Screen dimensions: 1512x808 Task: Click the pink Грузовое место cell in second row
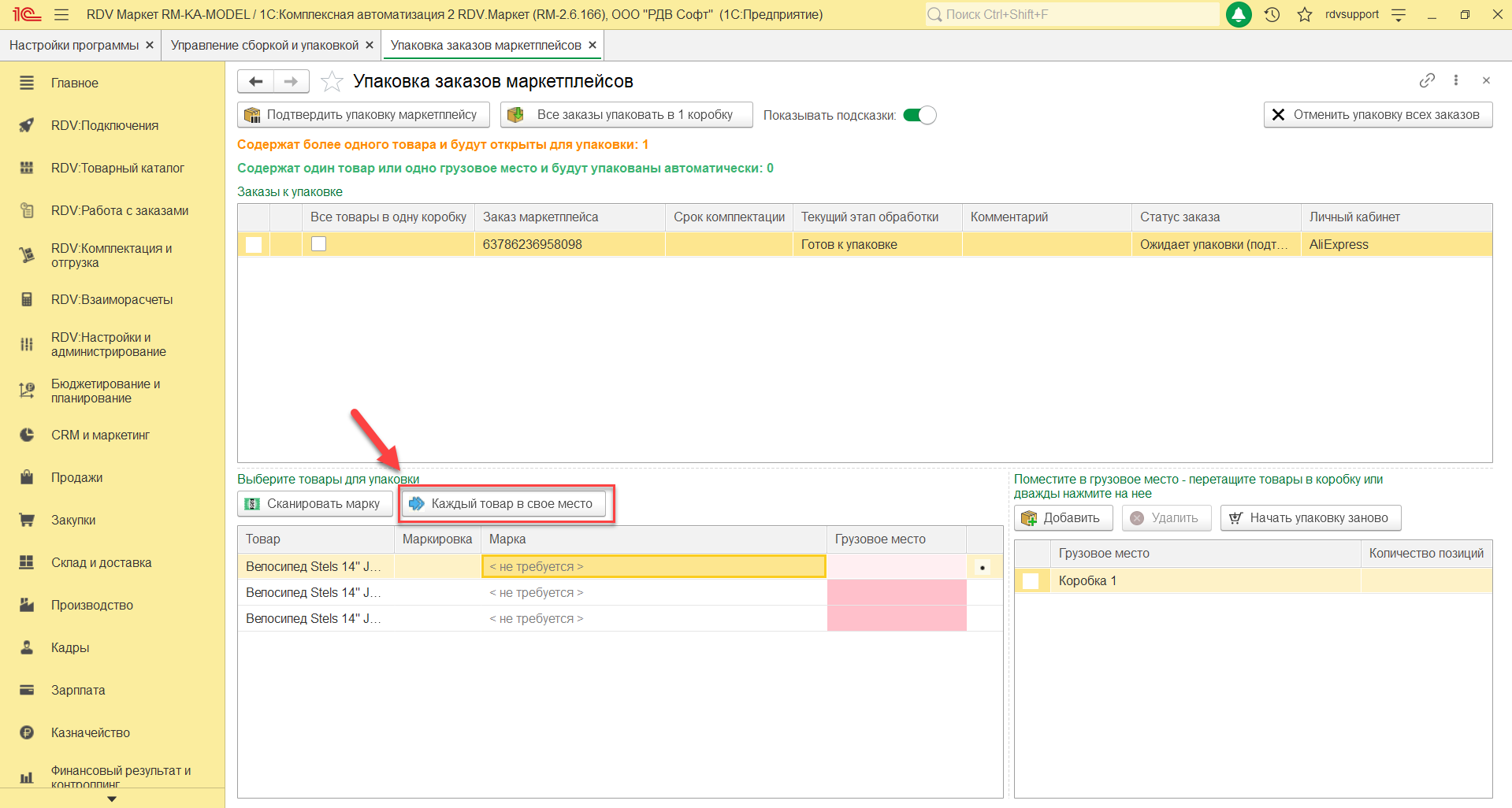(896, 592)
